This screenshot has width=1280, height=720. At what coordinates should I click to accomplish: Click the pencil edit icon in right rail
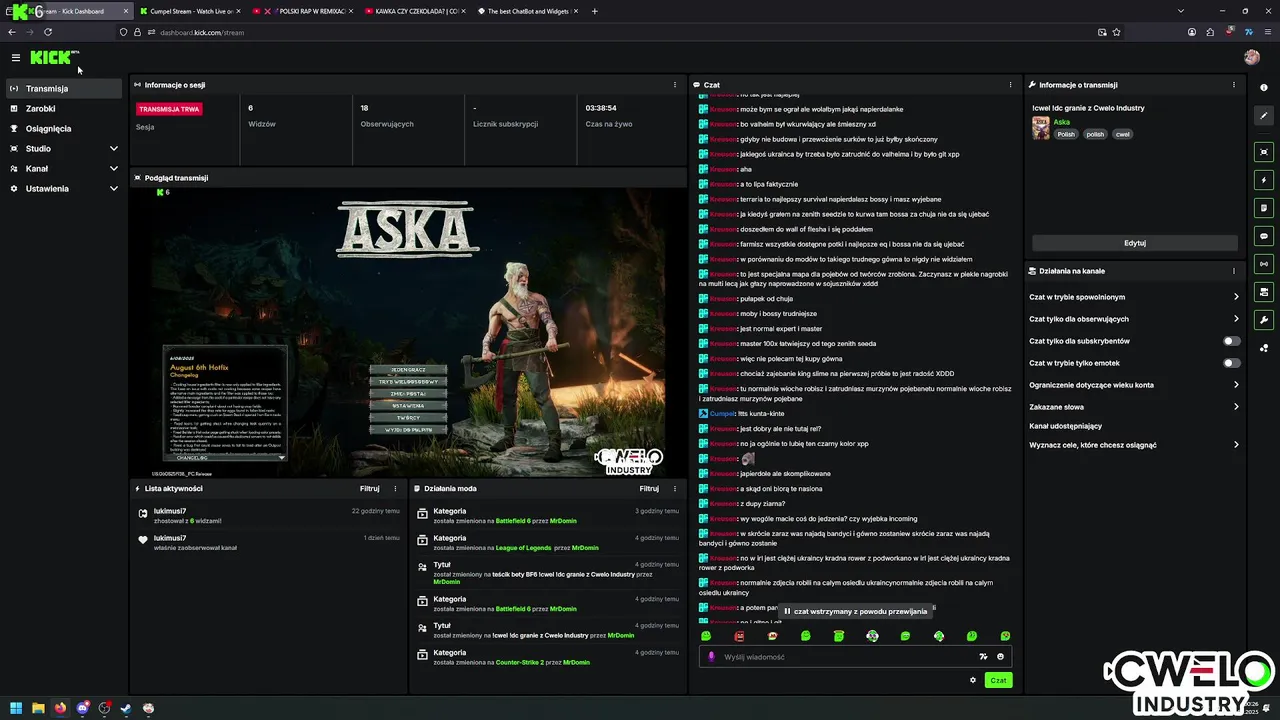(1264, 116)
